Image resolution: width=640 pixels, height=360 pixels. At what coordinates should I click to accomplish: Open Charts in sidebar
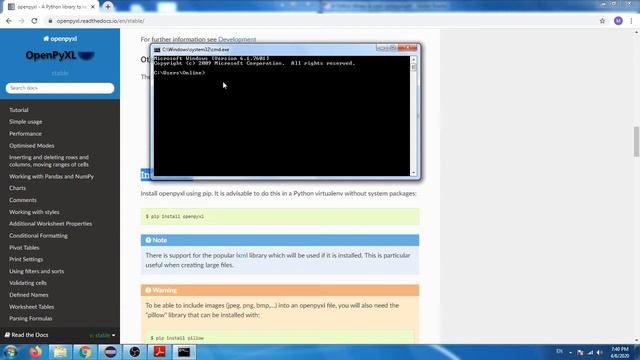18,188
